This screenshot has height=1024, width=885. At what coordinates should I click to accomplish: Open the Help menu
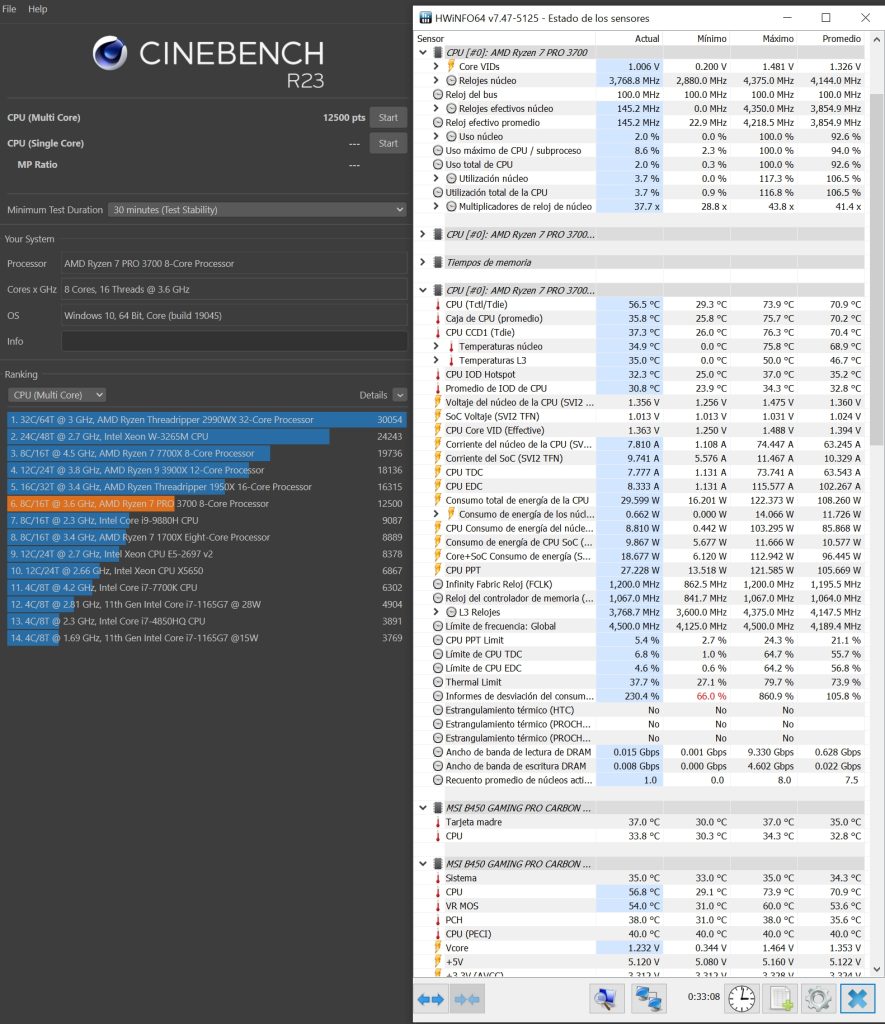(x=37, y=9)
